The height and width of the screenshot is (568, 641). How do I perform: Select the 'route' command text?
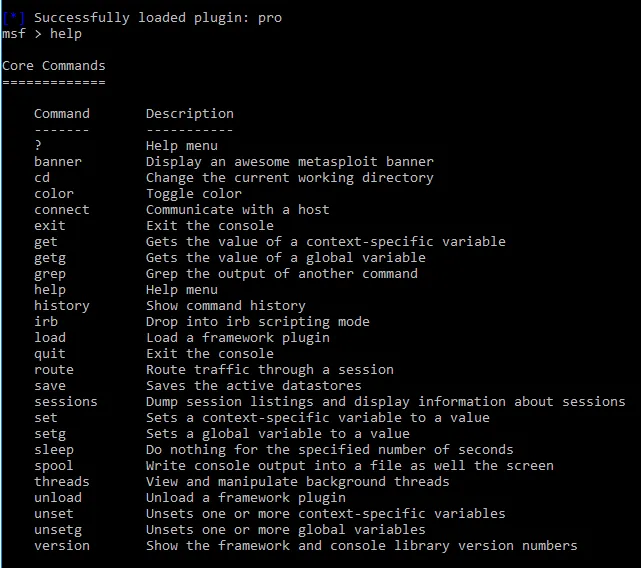pyautogui.click(x=54, y=370)
